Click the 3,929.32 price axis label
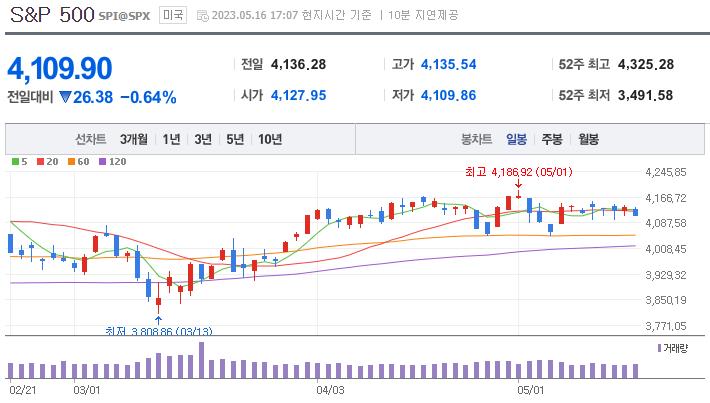 [666, 275]
